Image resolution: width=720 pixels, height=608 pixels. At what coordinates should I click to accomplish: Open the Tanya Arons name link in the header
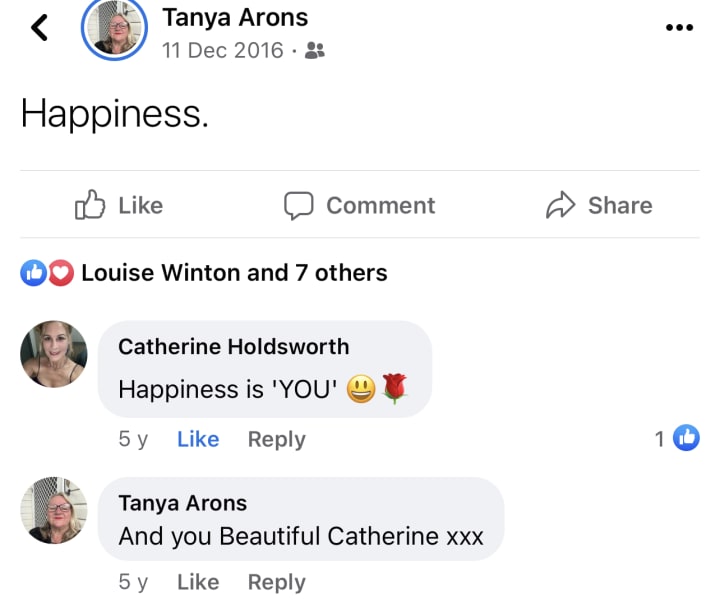point(235,17)
